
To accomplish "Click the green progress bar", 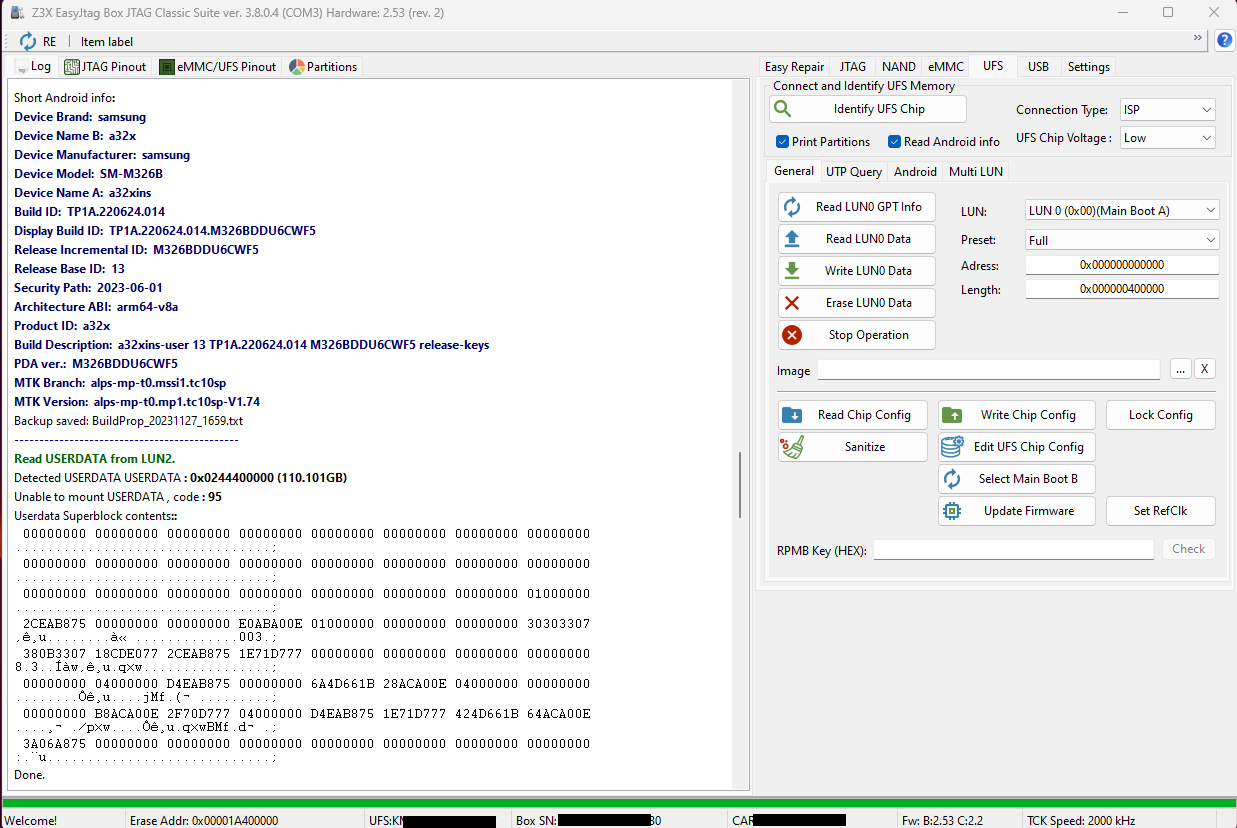I will [618, 803].
